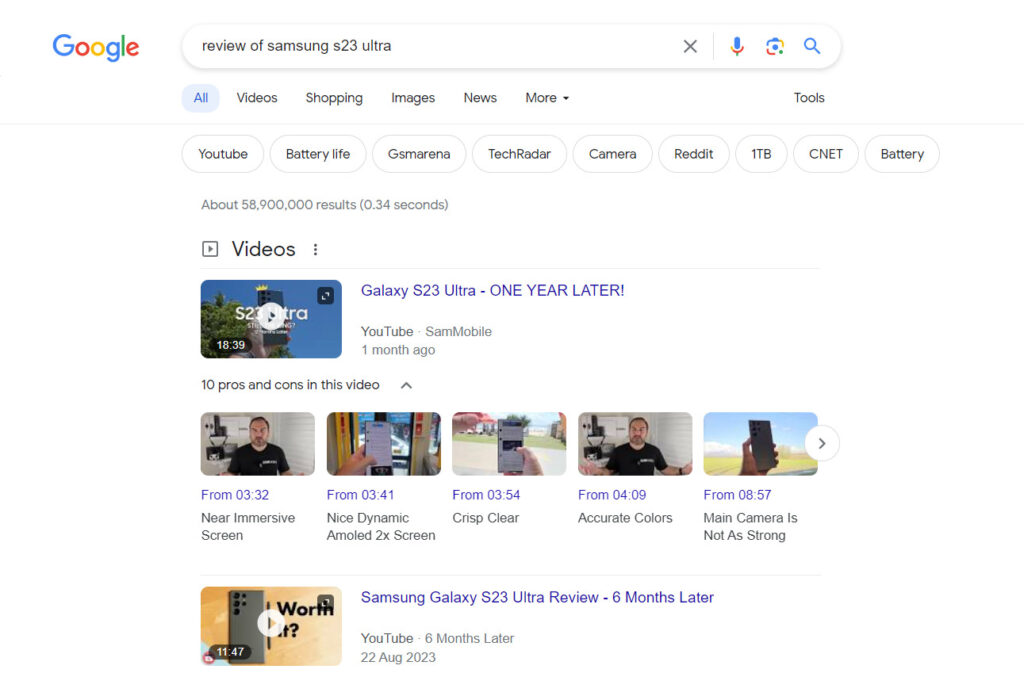Collapse the pros and cons section
The image size is (1024, 677).
pos(406,384)
